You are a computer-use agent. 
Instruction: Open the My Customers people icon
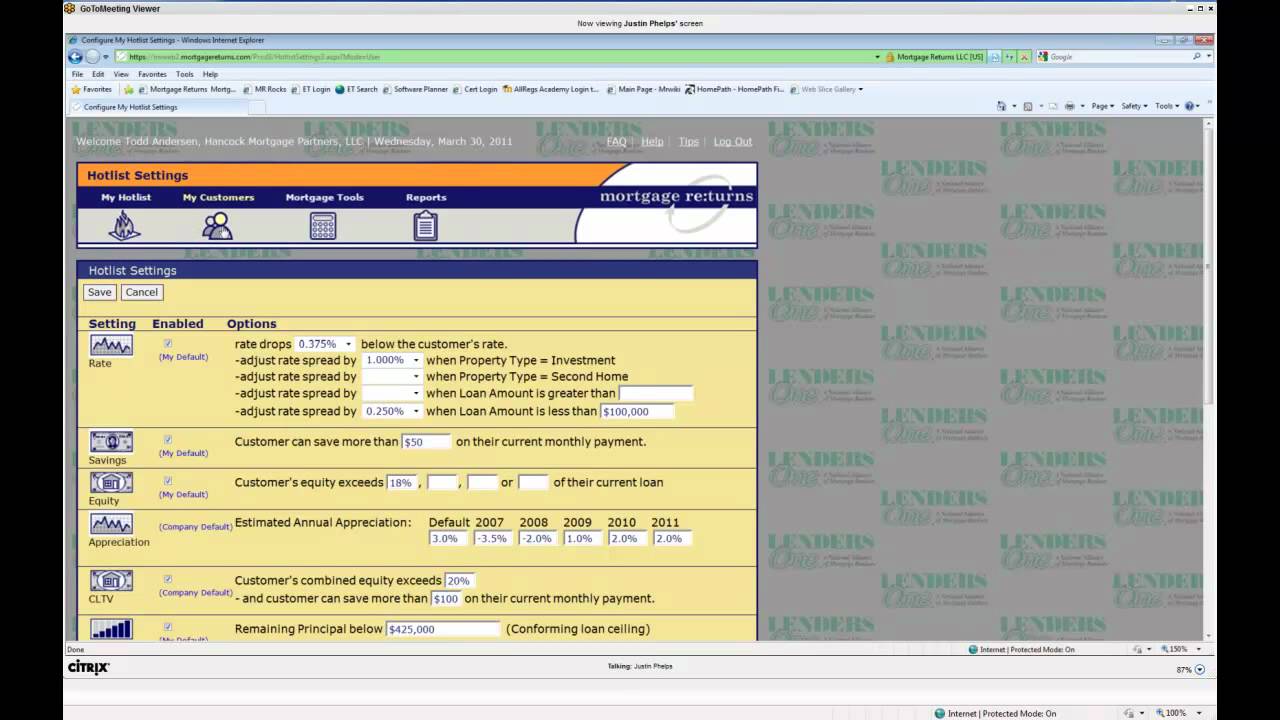point(217,226)
